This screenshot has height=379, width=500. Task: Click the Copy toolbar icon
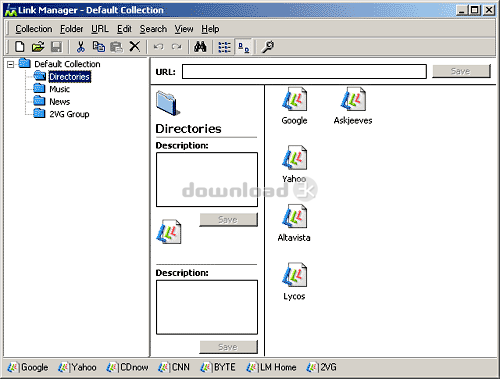99,47
